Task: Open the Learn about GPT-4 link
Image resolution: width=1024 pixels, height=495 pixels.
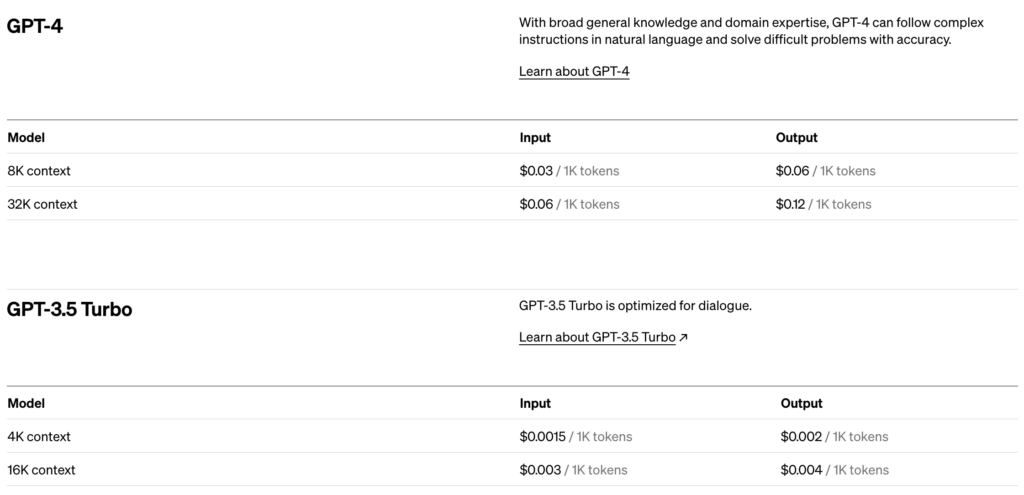Action: (x=574, y=71)
